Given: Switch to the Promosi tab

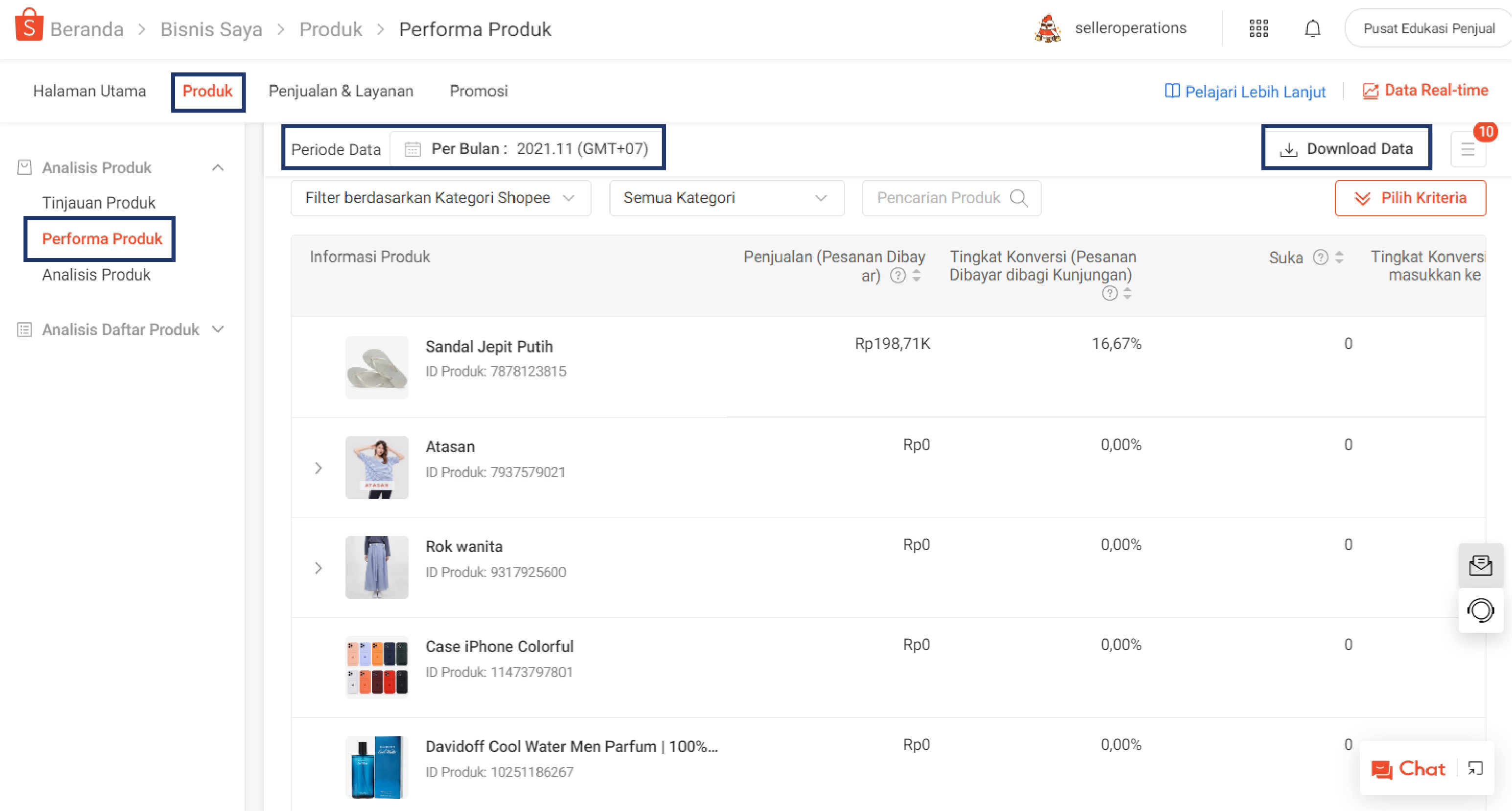Looking at the screenshot, I should click(479, 91).
